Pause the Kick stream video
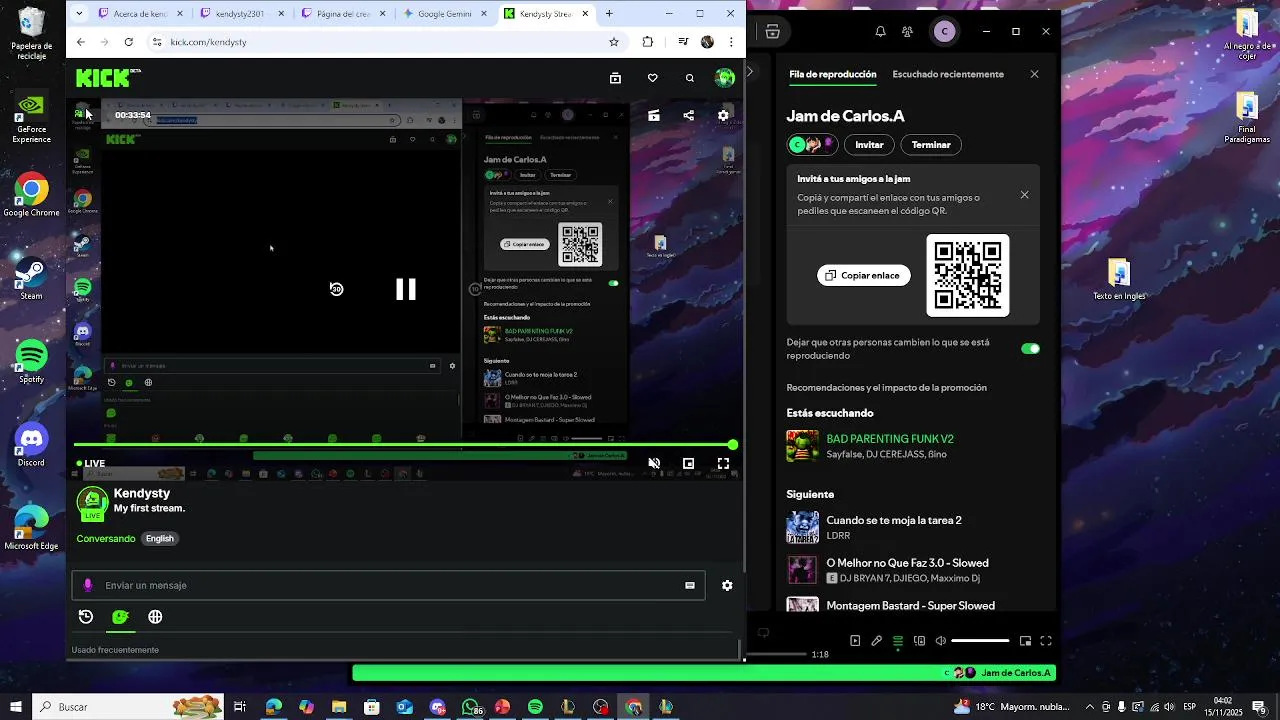This screenshot has width=1280, height=720. (x=406, y=289)
